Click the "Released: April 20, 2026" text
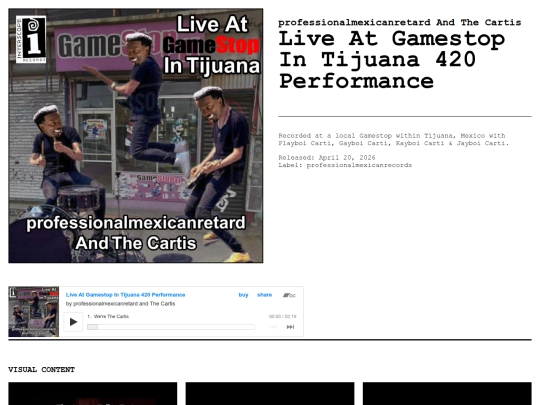This screenshot has height=405, width=540. (327, 157)
